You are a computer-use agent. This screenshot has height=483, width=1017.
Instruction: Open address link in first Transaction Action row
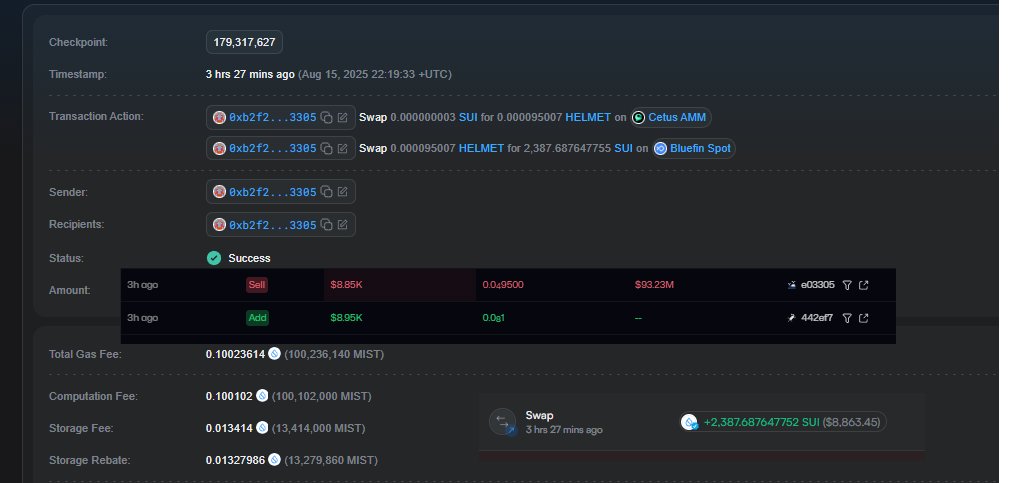[x=272, y=117]
